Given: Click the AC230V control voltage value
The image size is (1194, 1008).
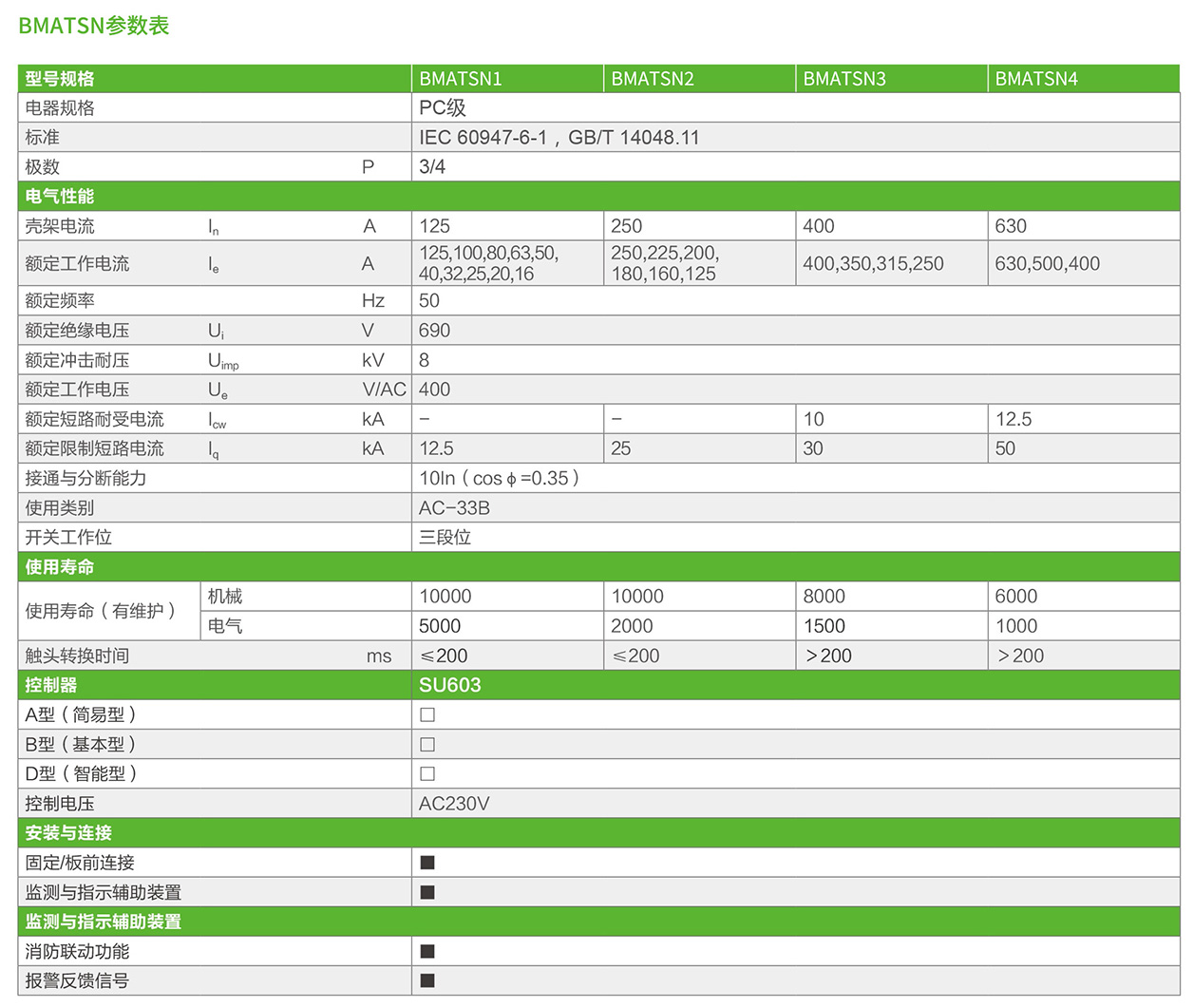Looking at the screenshot, I should (x=454, y=804).
